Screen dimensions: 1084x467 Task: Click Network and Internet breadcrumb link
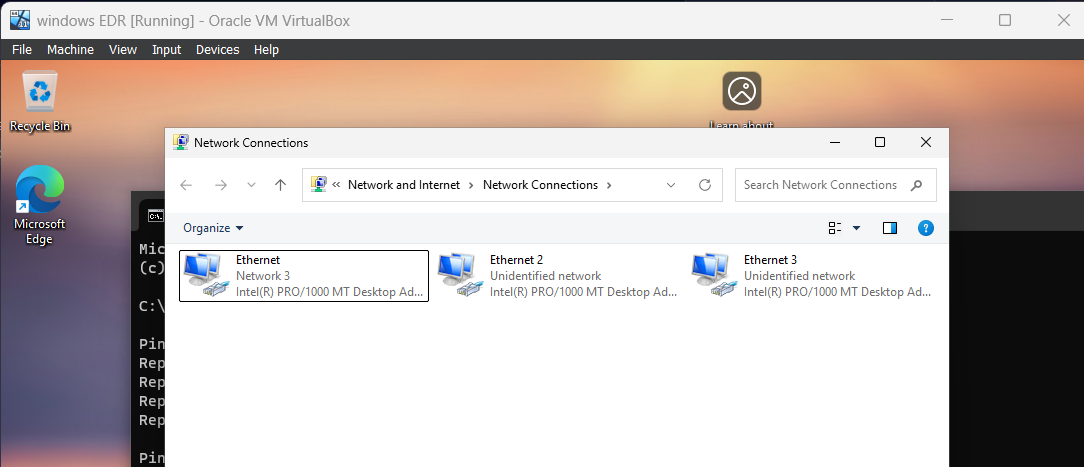click(x=404, y=185)
